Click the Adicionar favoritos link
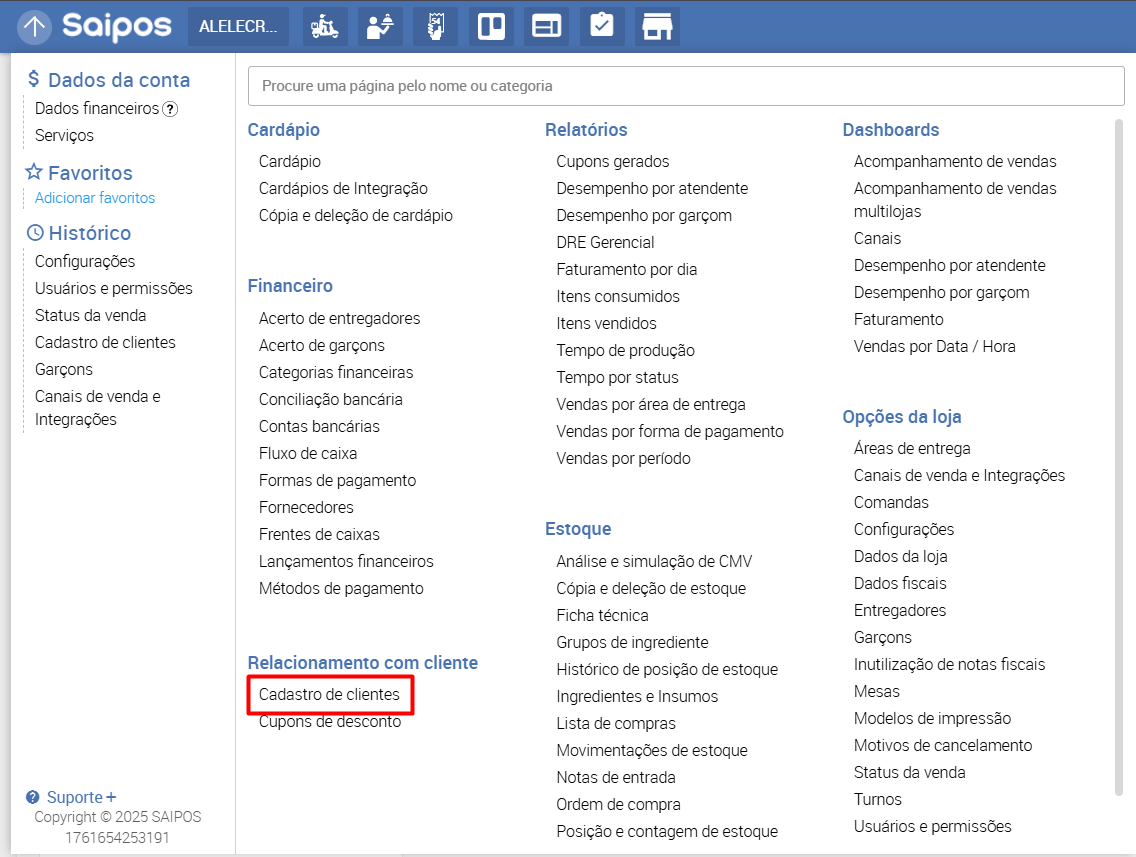Image resolution: width=1136 pixels, height=857 pixels. pos(95,198)
